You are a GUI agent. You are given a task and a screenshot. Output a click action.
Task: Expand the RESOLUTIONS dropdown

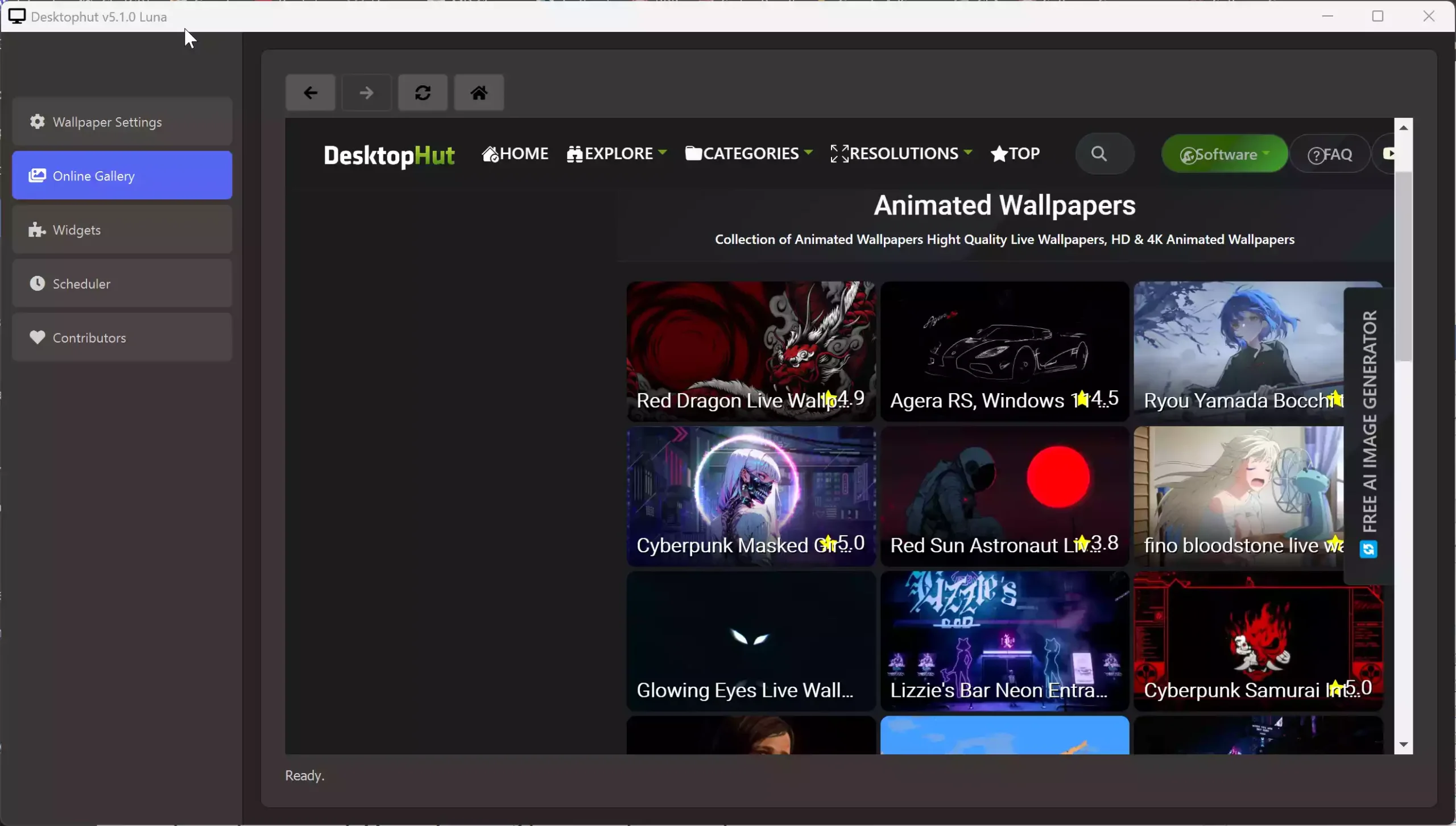click(901, 154)
